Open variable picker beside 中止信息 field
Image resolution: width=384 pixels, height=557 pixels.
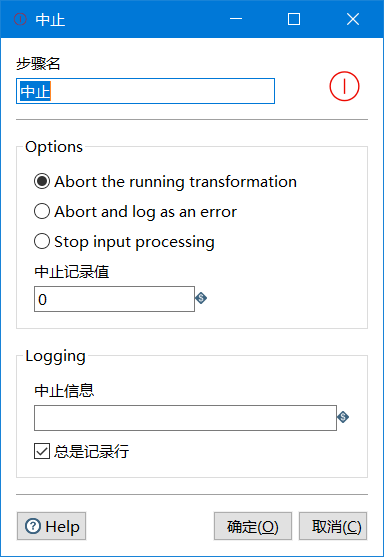point(343,417)
